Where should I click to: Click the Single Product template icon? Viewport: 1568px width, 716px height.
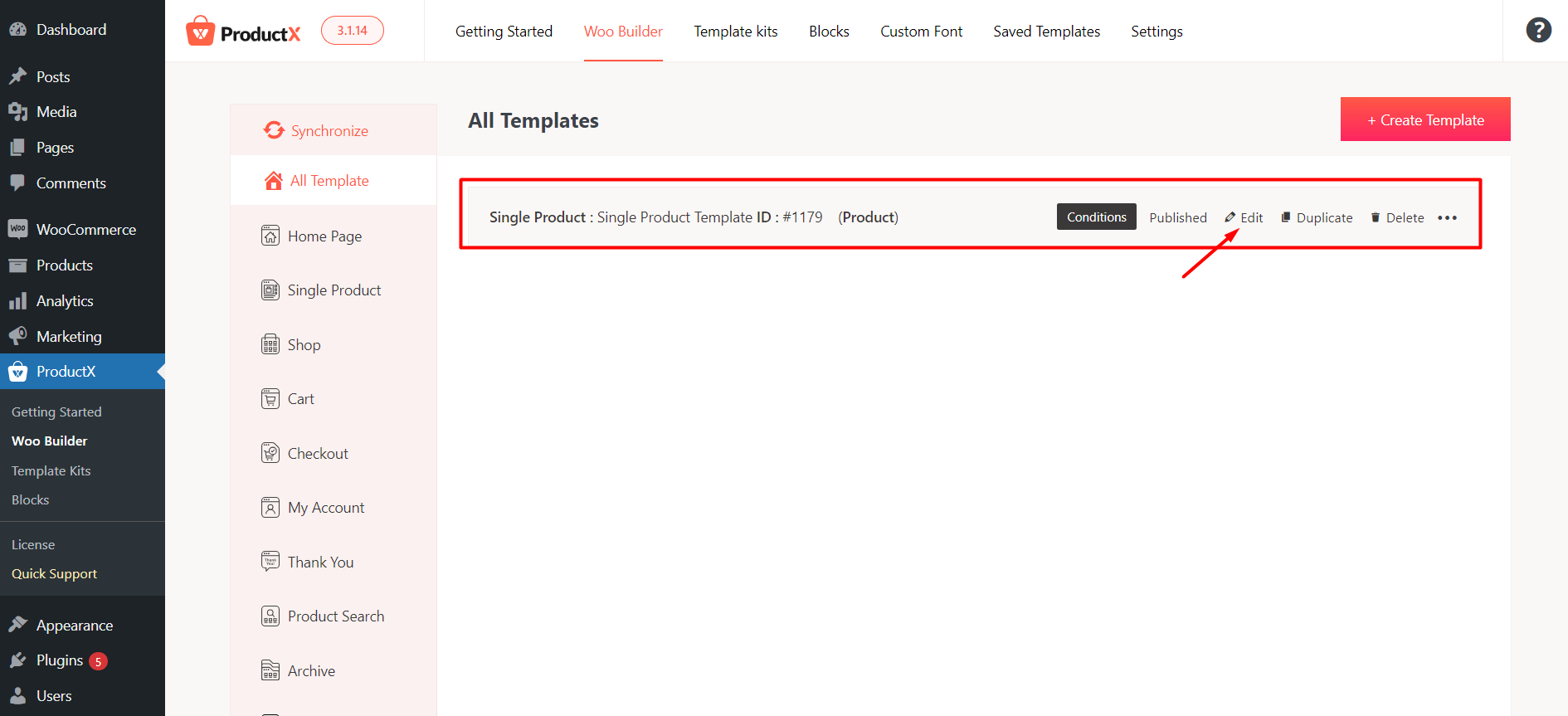point(270,290)
